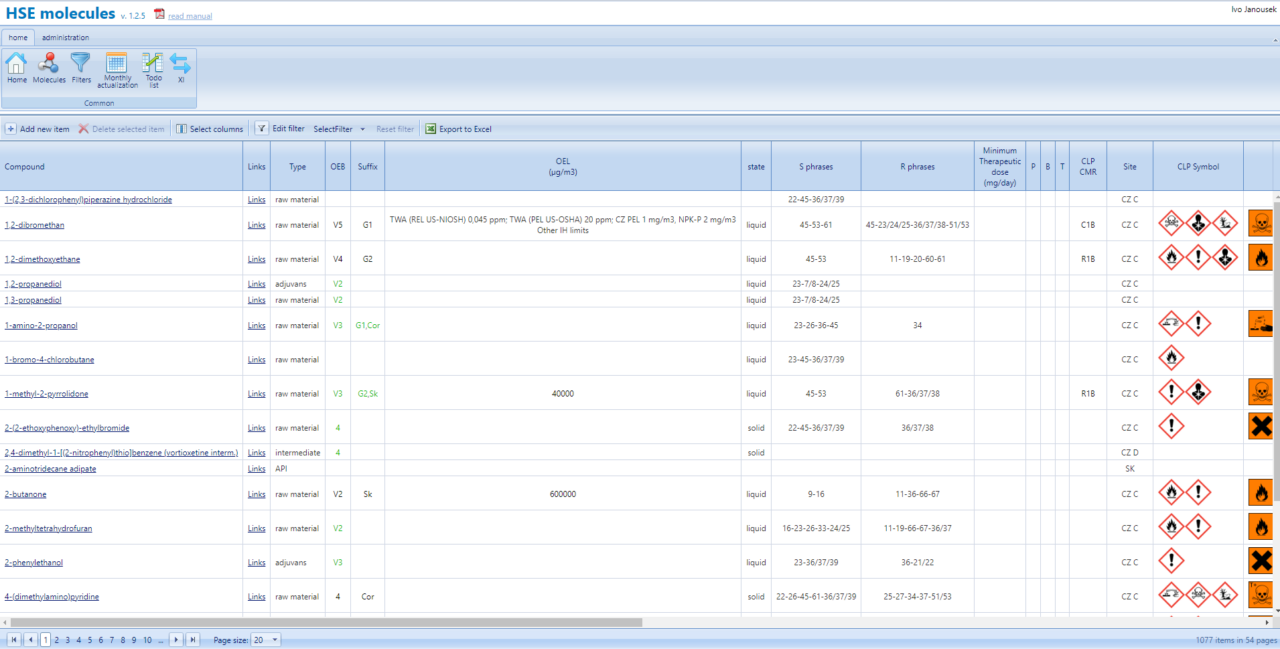This screenshot has height=649, width=1280.
Task: Open the Molecules ribbon icon
Action: tap(49, 68)
